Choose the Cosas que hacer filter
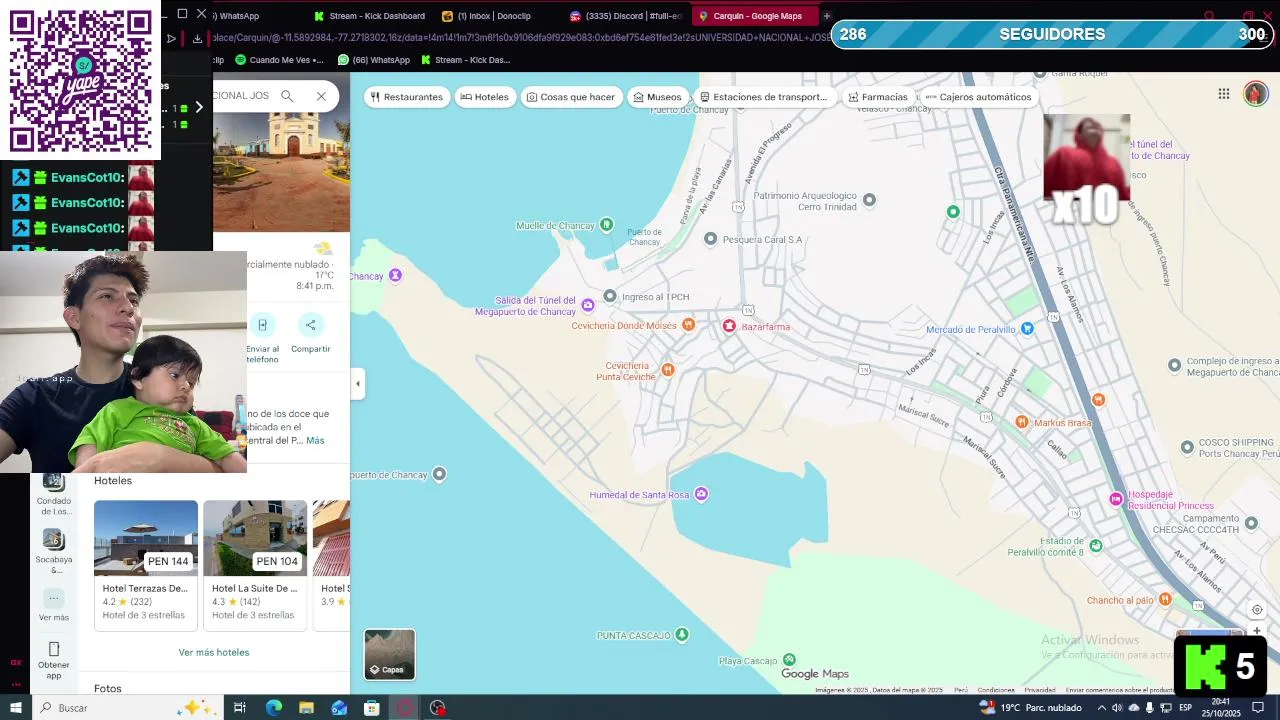This screenshot has height=720, width=1280. (x=570, y=97)
